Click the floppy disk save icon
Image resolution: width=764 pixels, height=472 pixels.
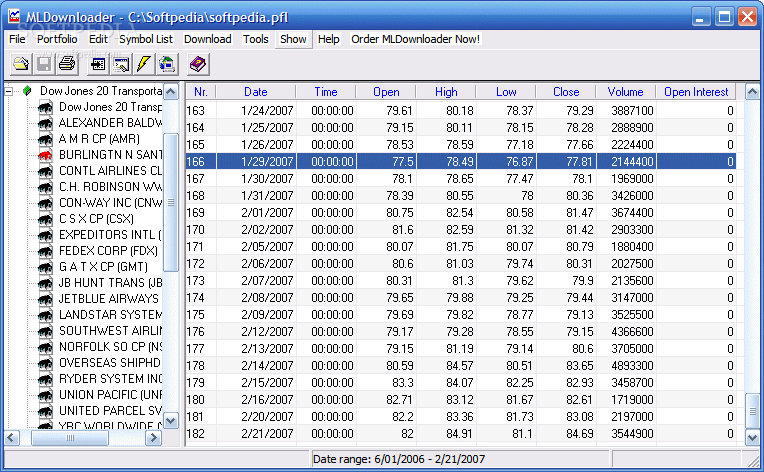tap(44, 64)
